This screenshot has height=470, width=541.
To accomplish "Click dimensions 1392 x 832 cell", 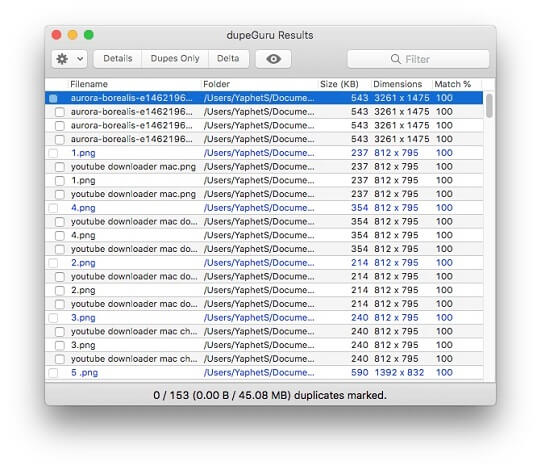I will [x=399, y=373].
